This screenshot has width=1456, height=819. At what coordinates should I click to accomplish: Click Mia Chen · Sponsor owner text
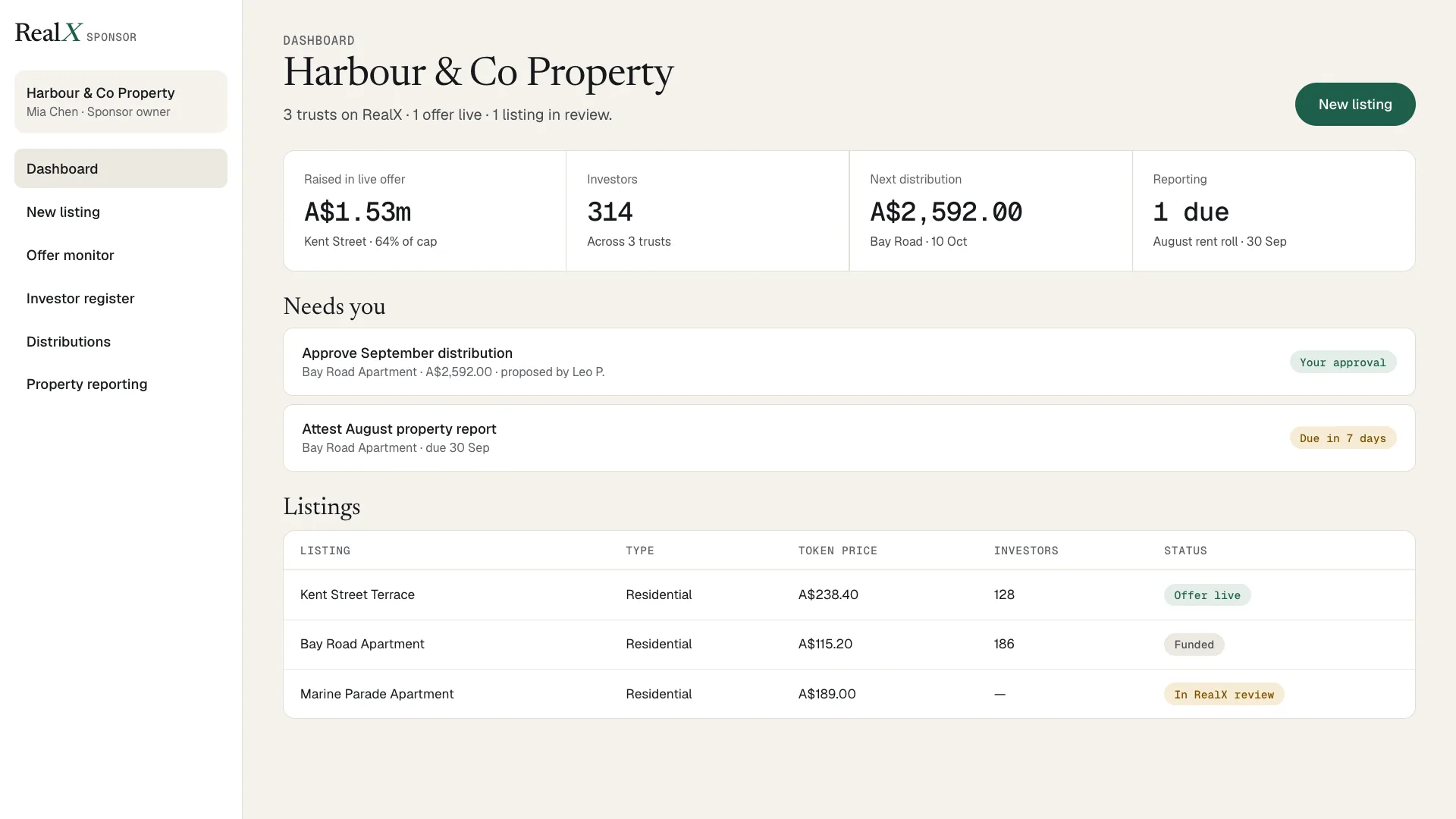[98, 111]
